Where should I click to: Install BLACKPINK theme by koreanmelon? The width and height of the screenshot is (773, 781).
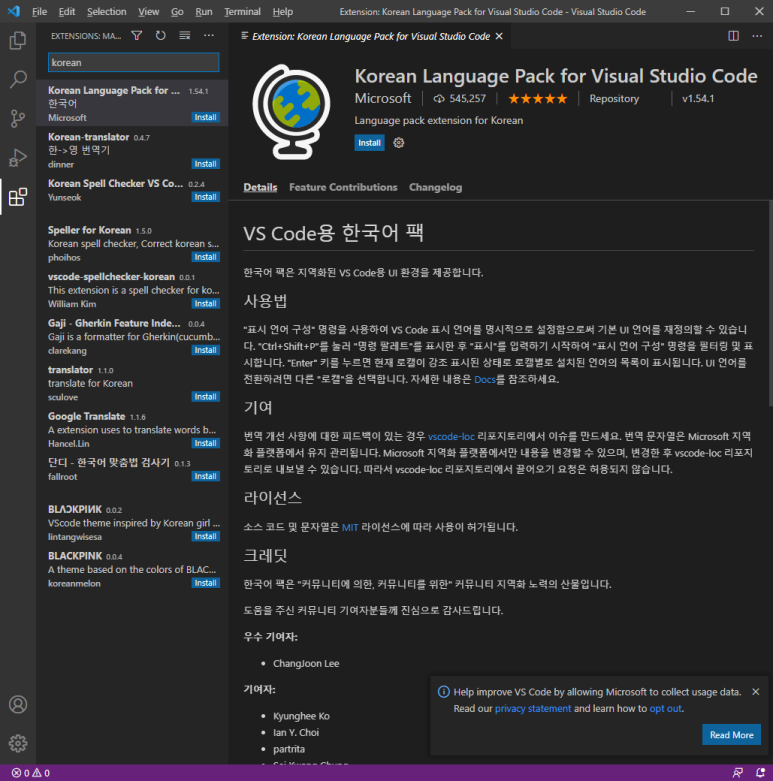[205, 583]
